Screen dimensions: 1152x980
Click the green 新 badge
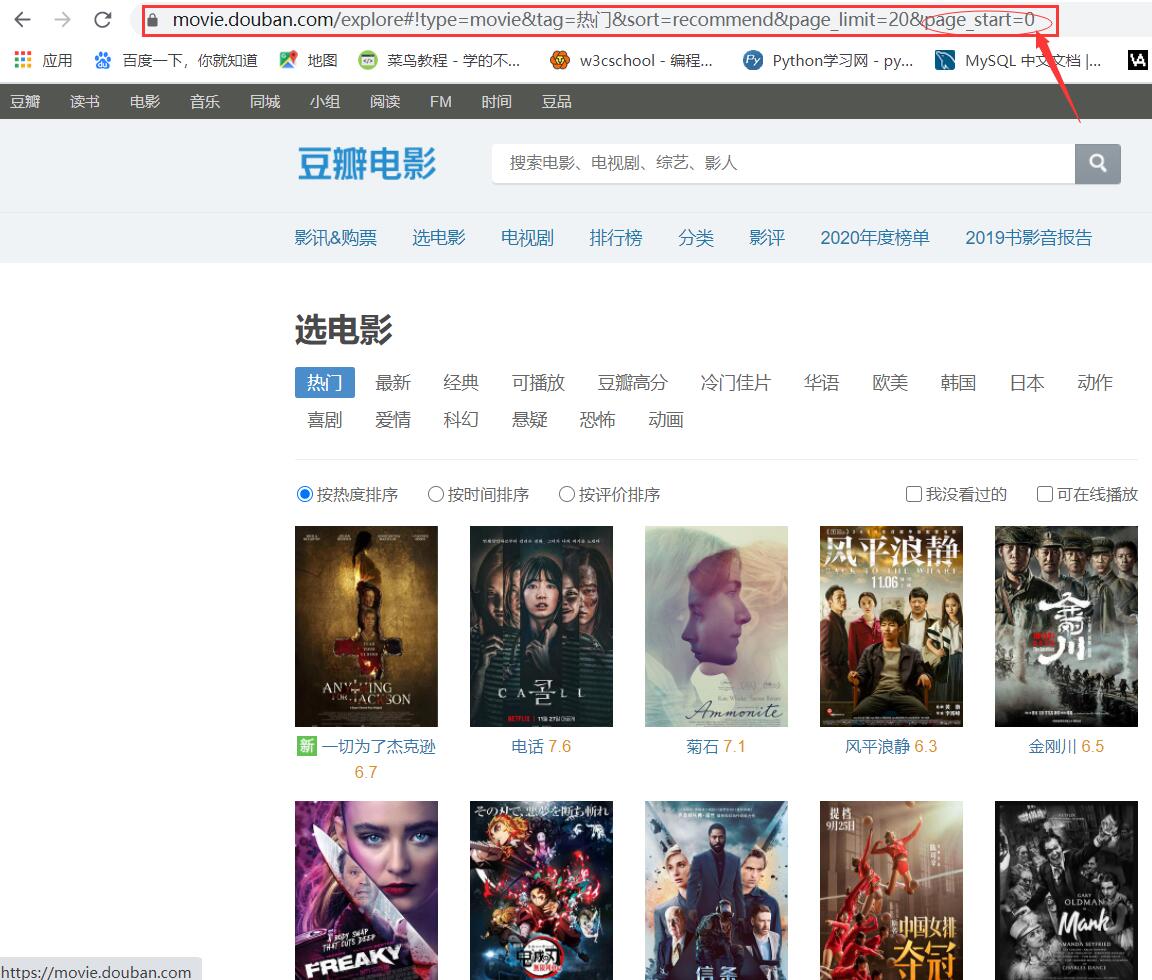coord(306,746)
